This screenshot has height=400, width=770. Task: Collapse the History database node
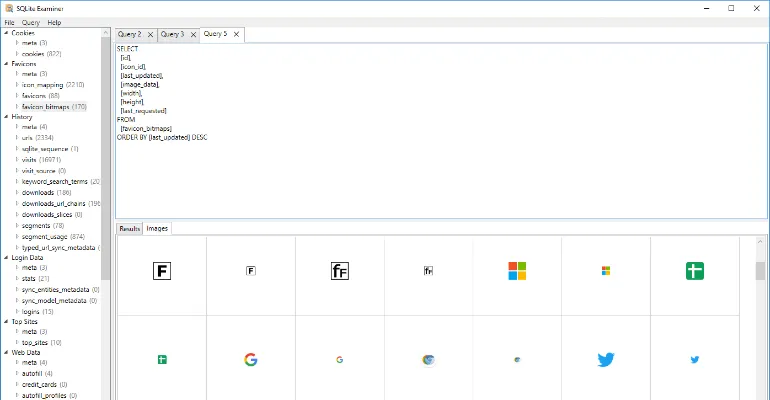point(6,117)
